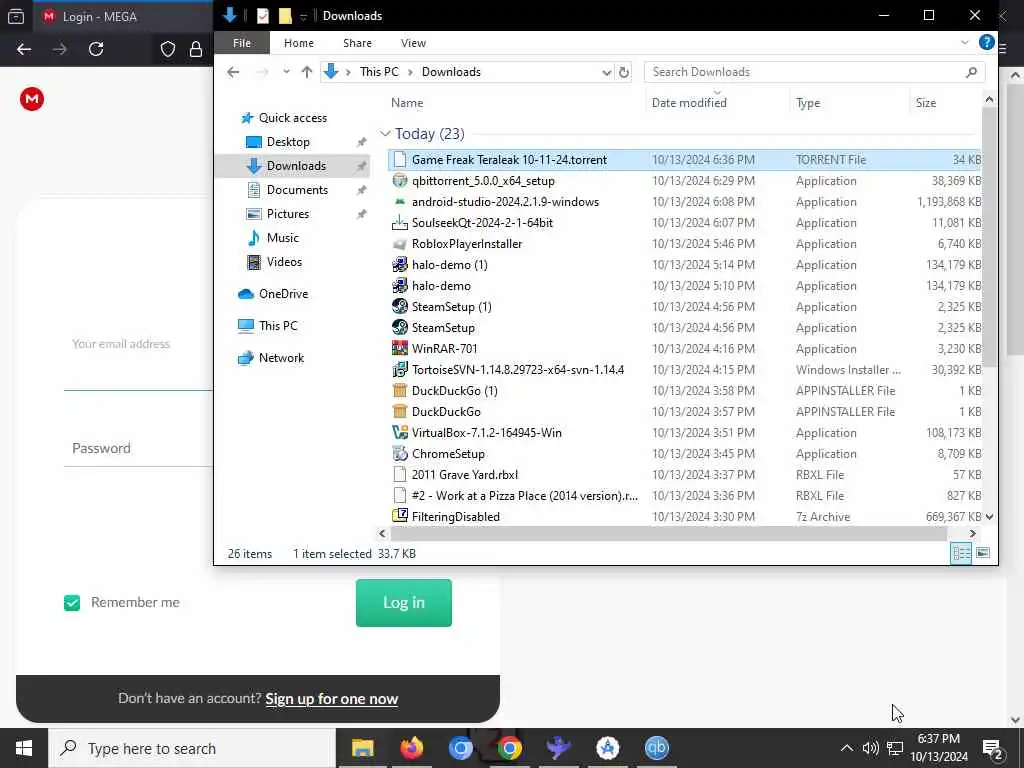
Task: Open Firefox from the taskbar
Action: [411, 748]
